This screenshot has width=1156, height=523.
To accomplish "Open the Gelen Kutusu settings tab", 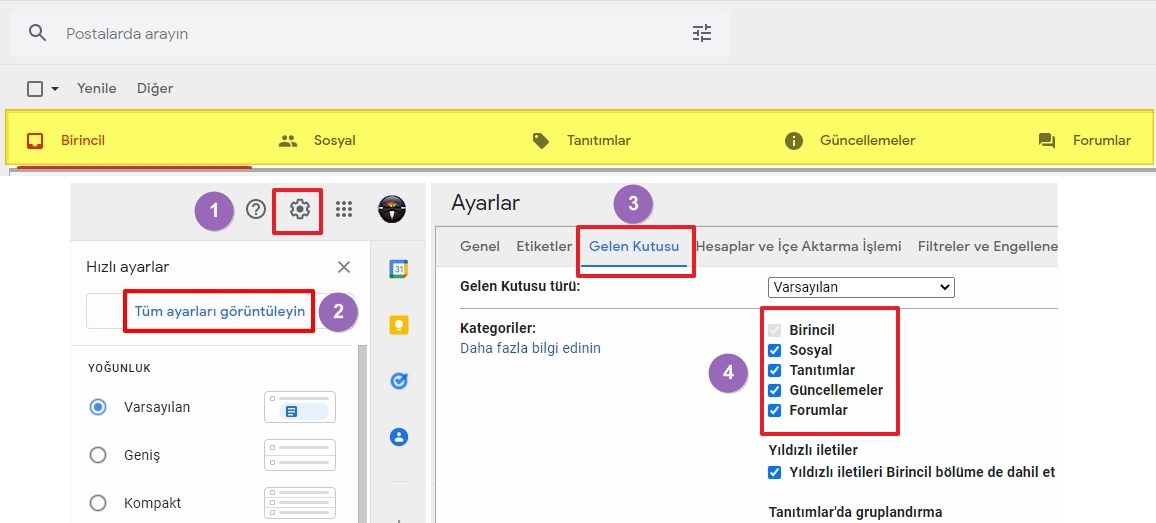I will click(634, 246).
